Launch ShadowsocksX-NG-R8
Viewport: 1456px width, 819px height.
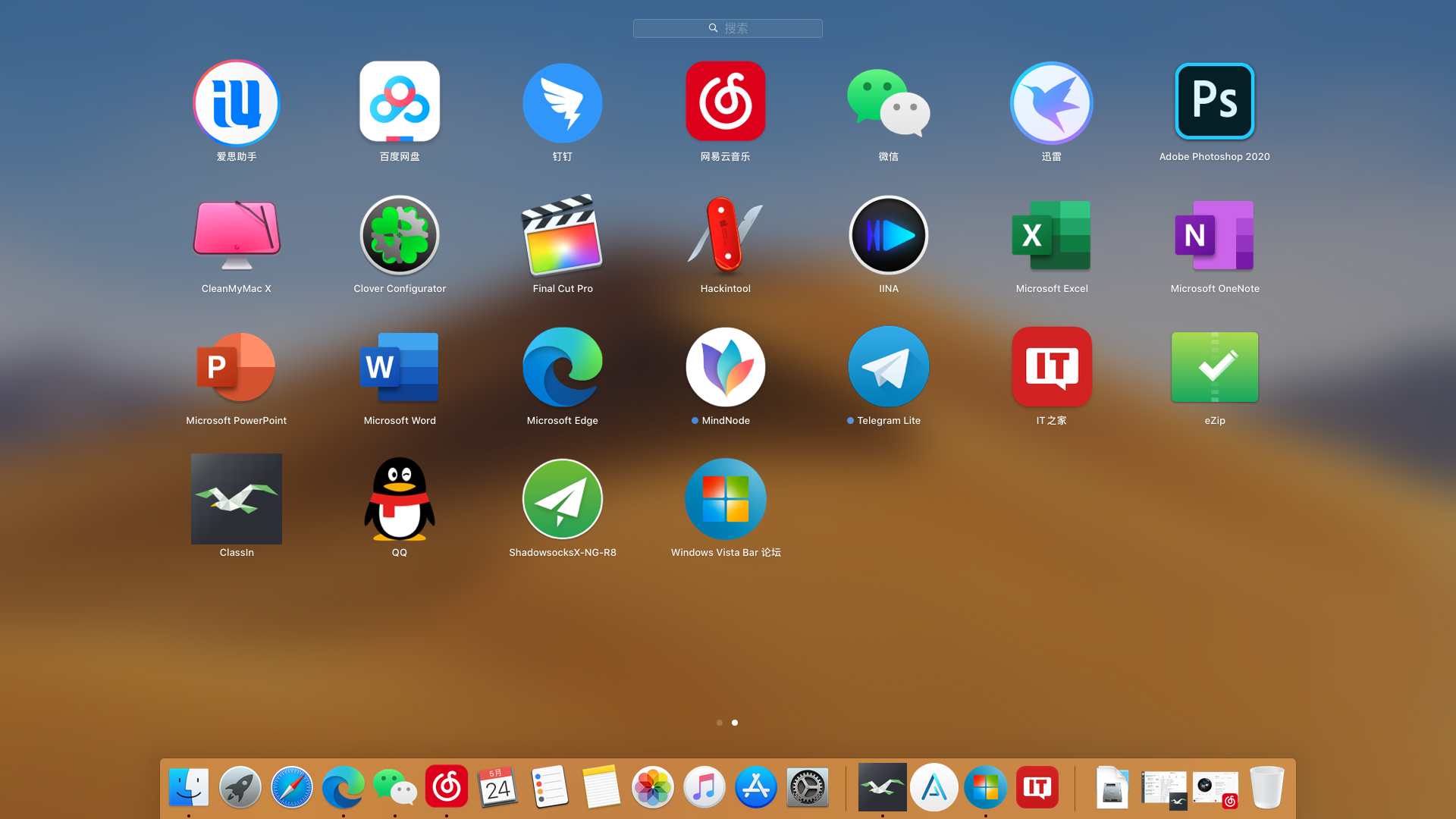pyautogui.click(x=563, y=498)
